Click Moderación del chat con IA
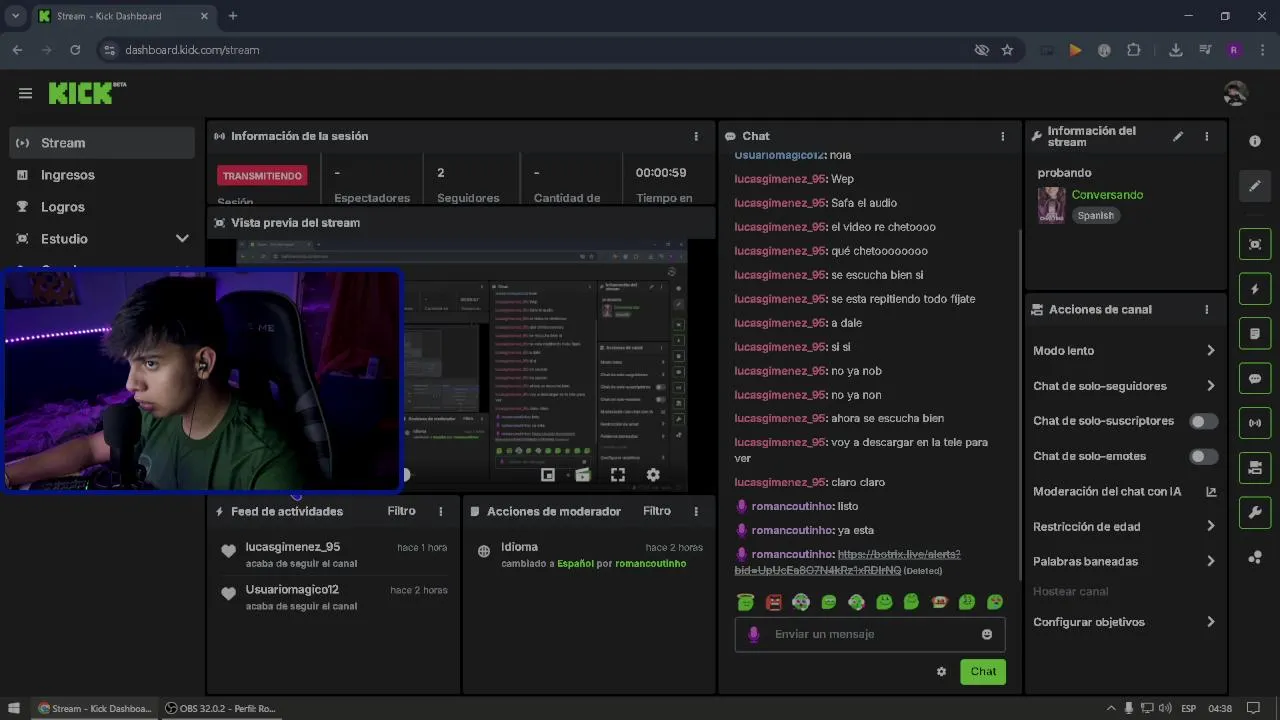The image size is (1280, 720). (x=1107, y=492)
